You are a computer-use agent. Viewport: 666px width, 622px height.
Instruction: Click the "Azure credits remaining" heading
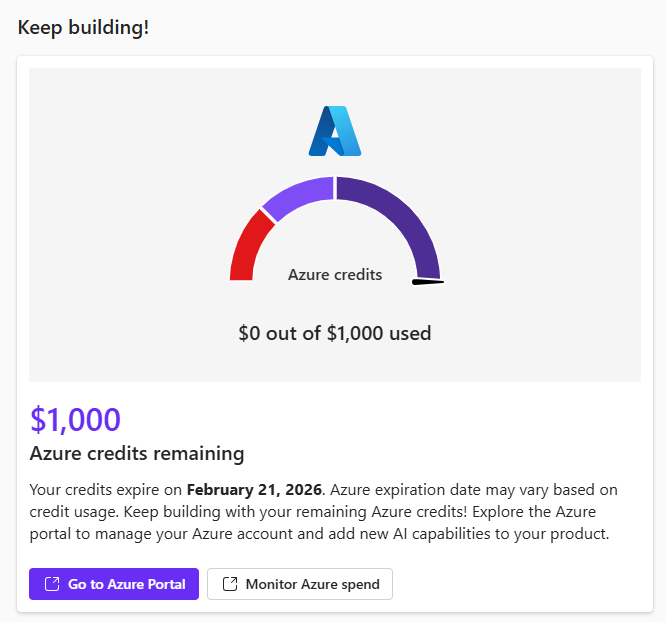click(137, 453)
